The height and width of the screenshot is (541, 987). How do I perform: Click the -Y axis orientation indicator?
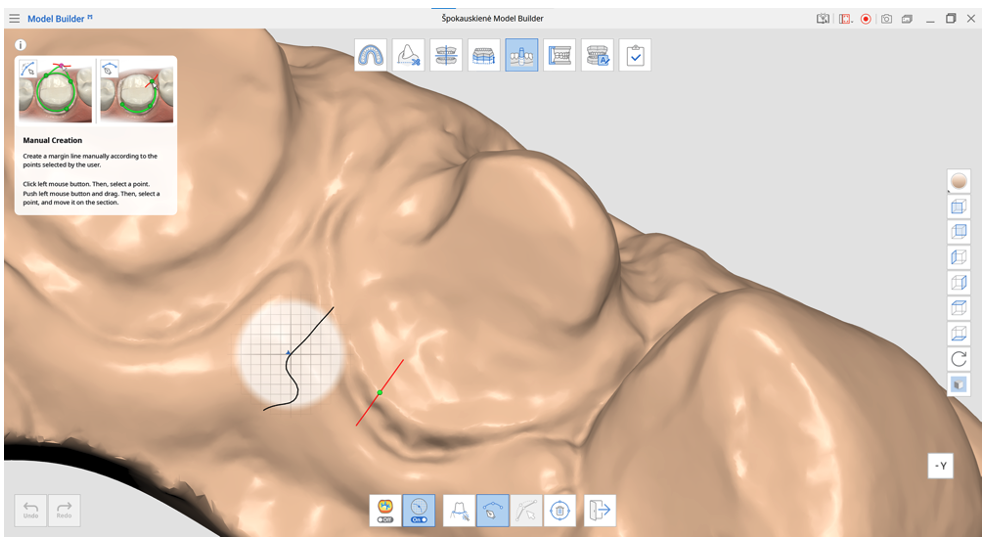click(940, 466)
